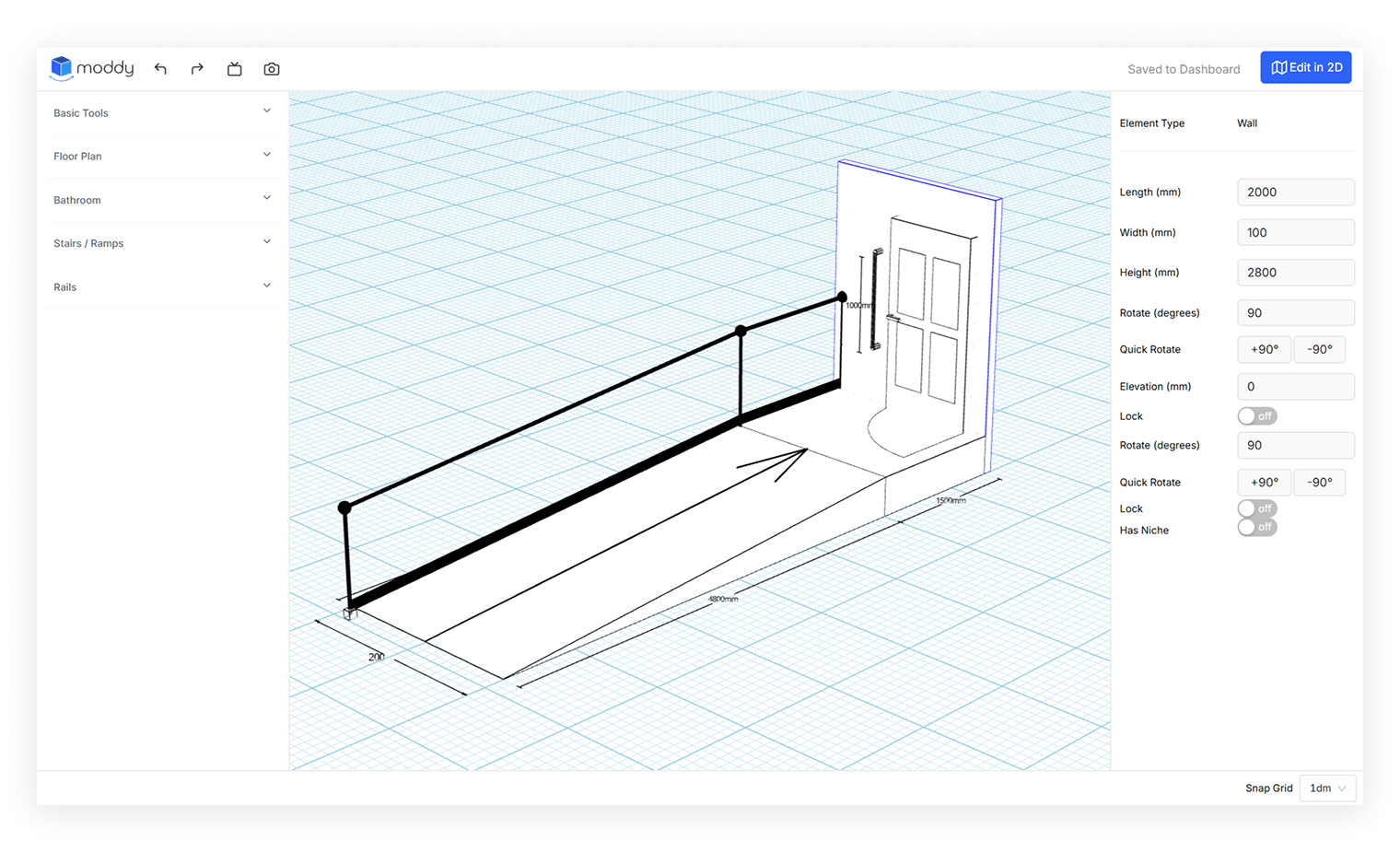Click the Width (mm) field

[x=1295, y=232]
